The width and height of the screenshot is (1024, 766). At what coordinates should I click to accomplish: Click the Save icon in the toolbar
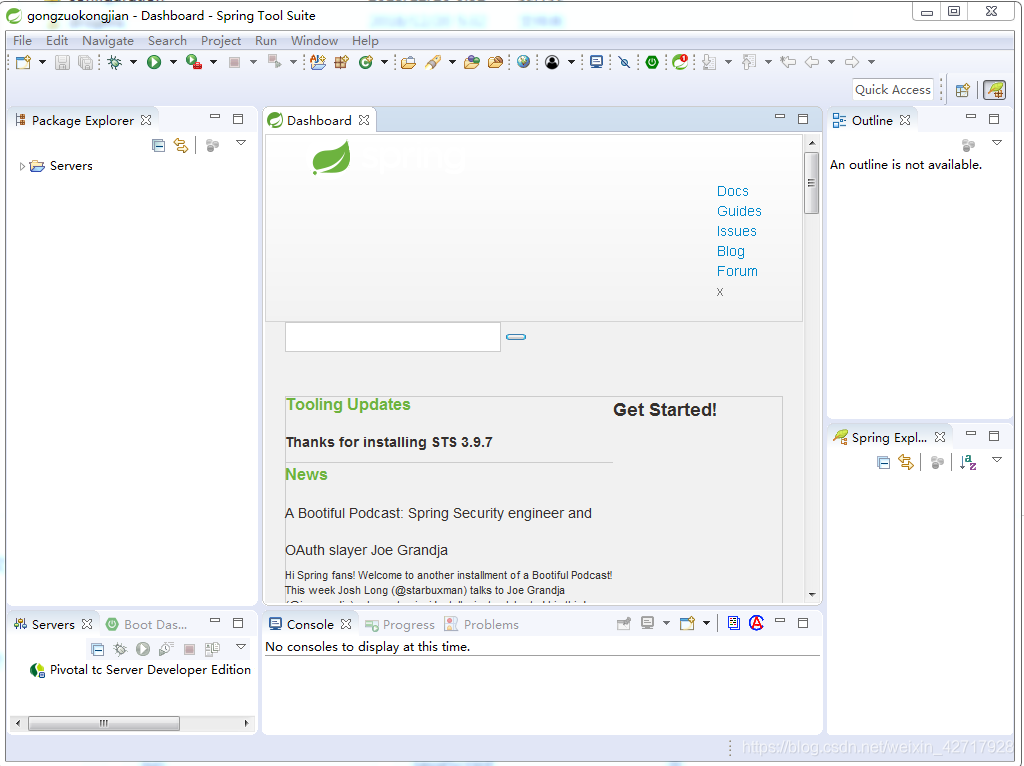[x=62, y=62]
